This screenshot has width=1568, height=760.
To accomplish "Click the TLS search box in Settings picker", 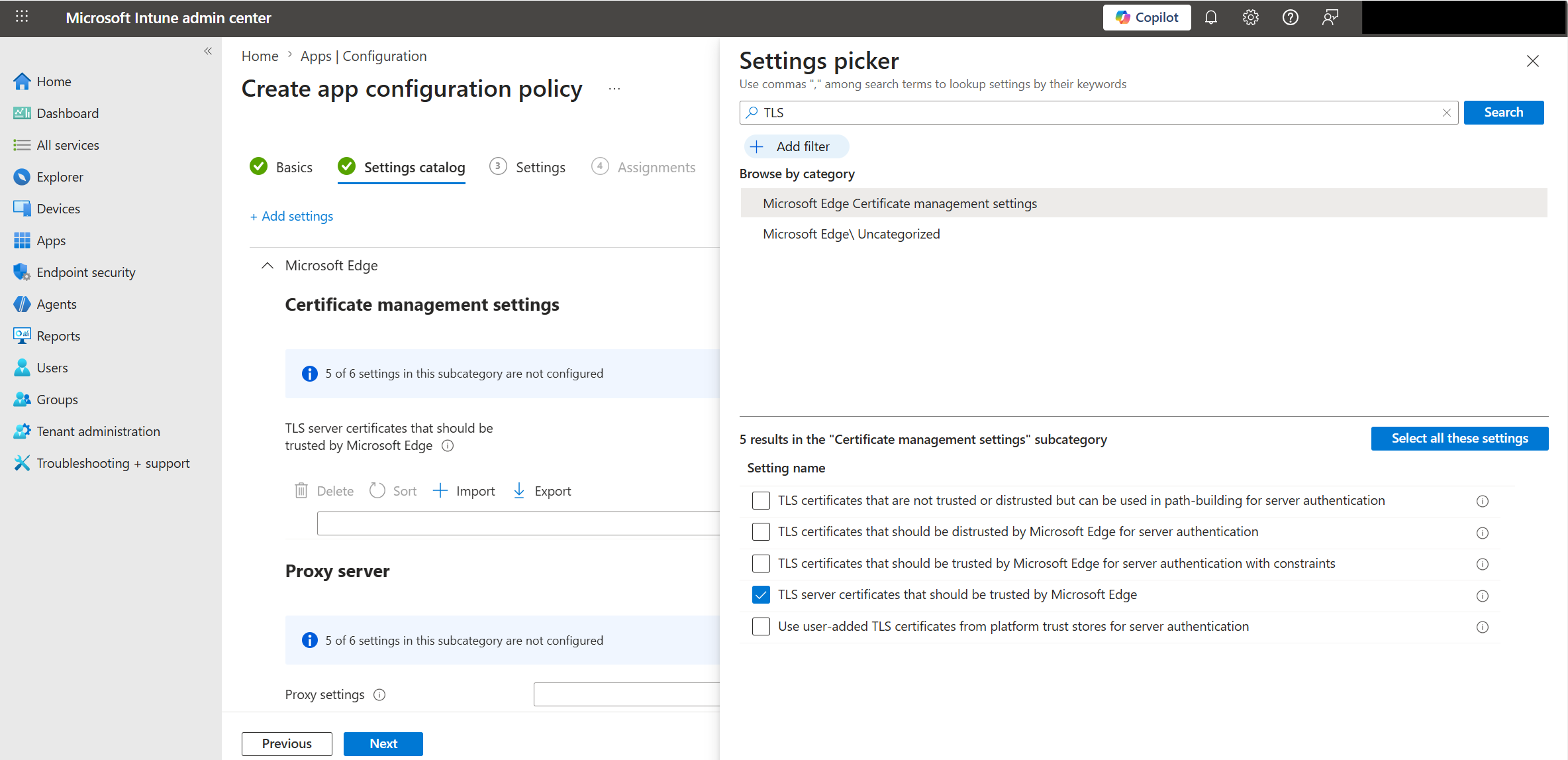I will point(1099,113).
